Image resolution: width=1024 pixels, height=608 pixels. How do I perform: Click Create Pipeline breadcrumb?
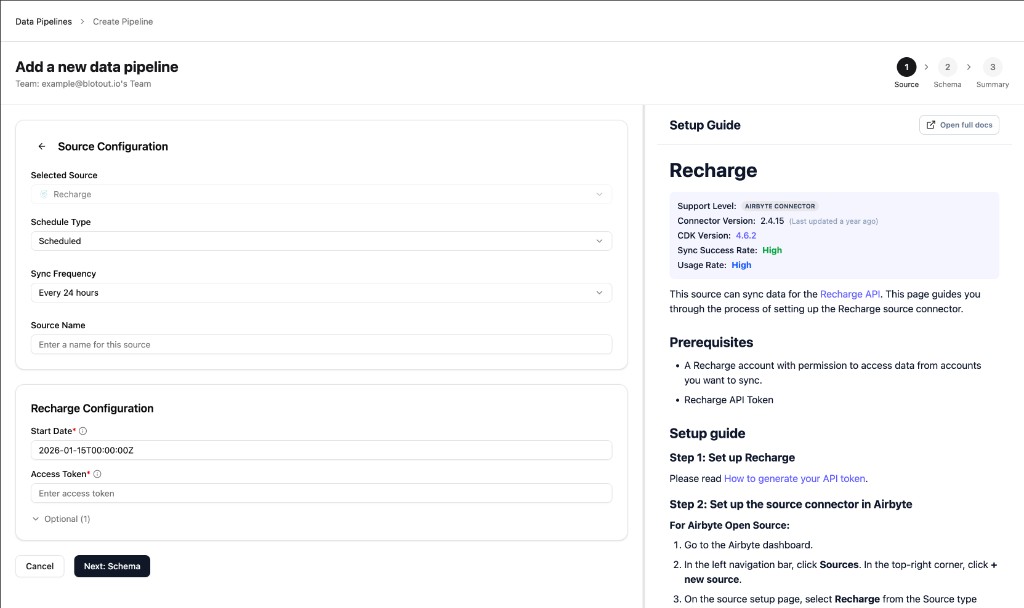(x=123, y=22)
